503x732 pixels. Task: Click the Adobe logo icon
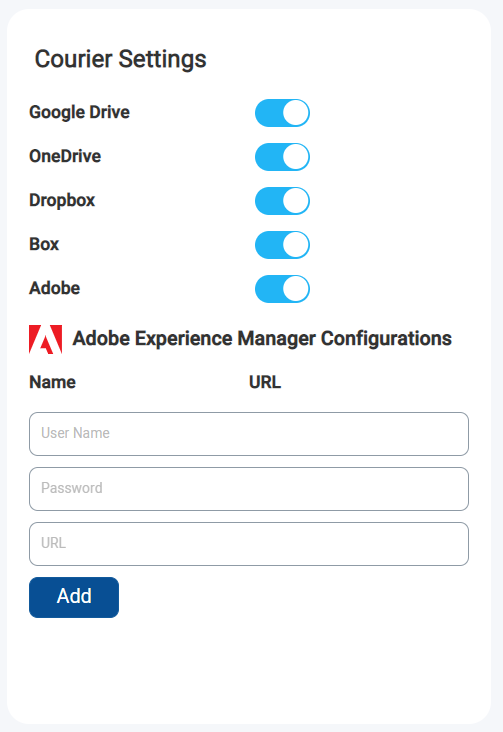[45, 339]
